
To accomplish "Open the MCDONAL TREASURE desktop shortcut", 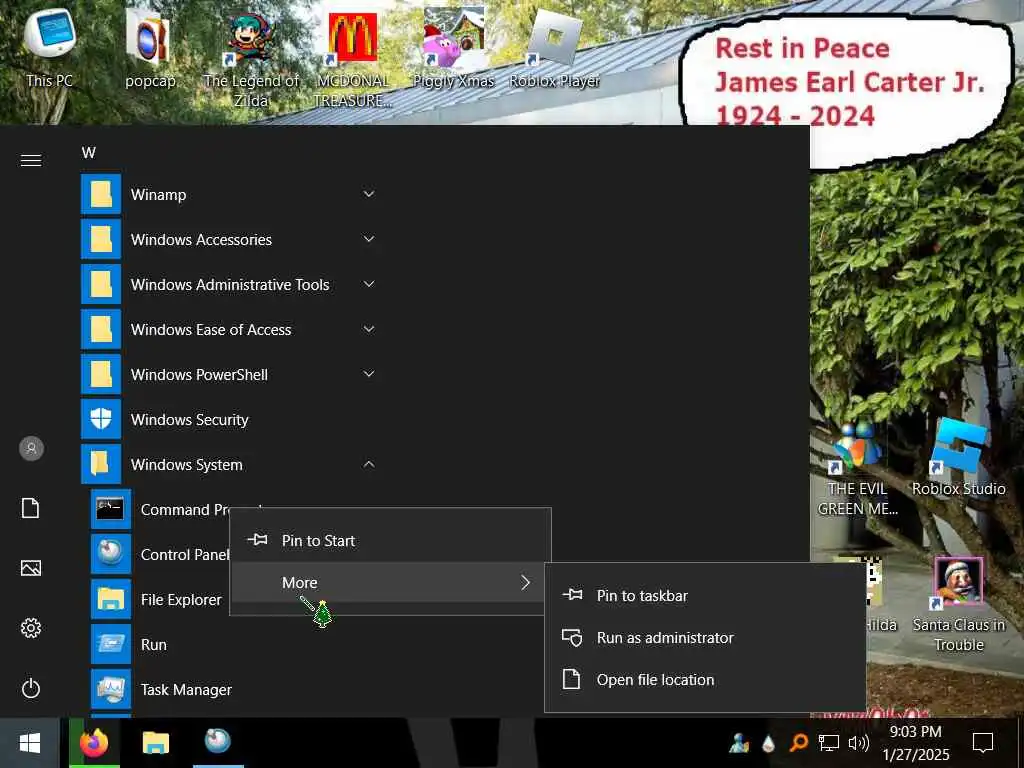I will 353,59.
